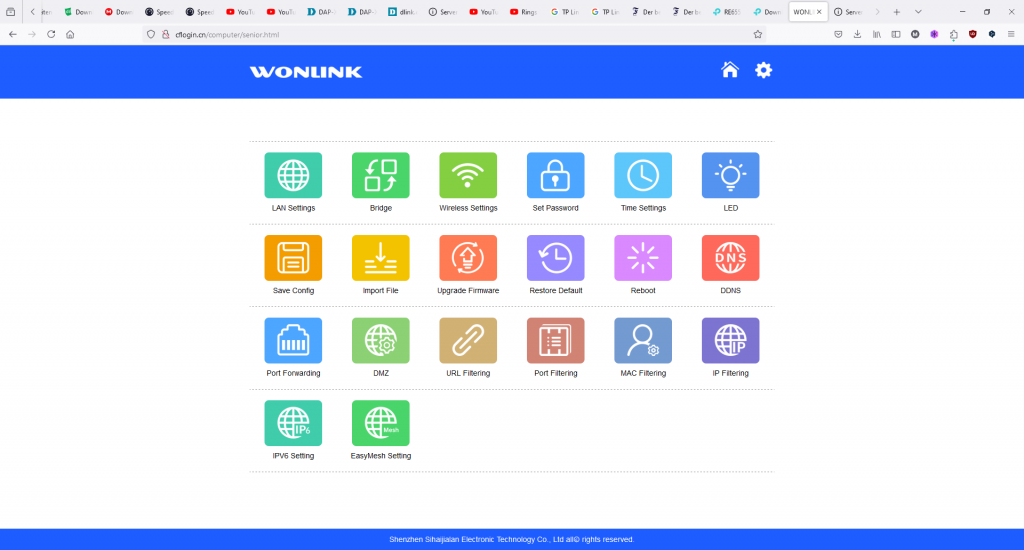Reload the page with the refresh button
This screenshot has height=550, width=1024.
51,34
